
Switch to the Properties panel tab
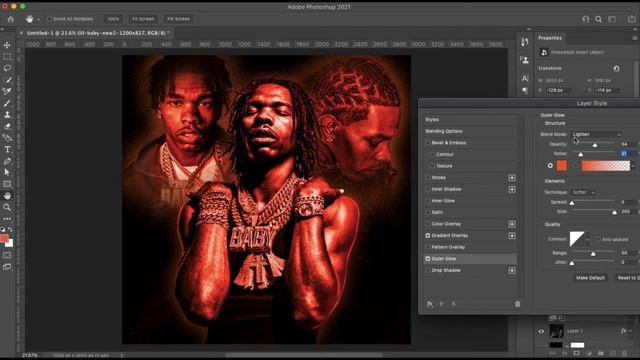point(550,38)
